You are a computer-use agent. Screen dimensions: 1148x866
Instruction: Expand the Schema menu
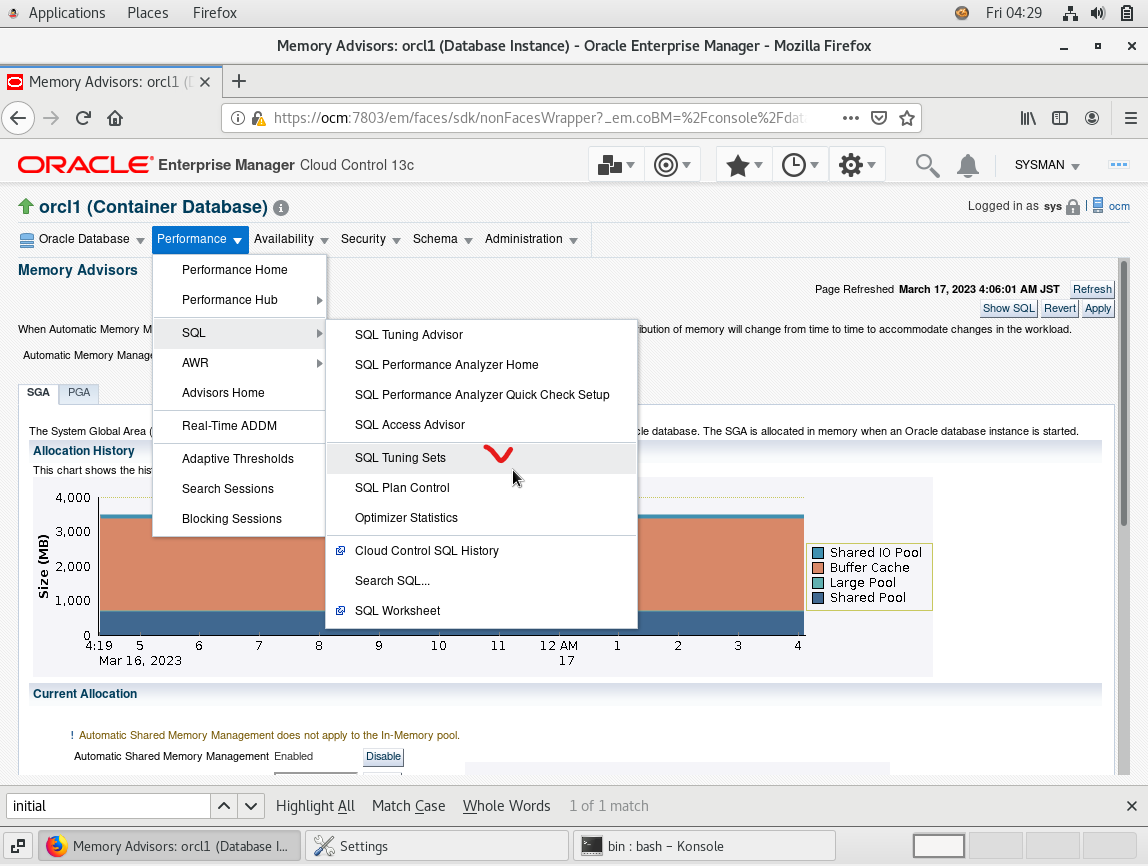(x=442, y=239)
